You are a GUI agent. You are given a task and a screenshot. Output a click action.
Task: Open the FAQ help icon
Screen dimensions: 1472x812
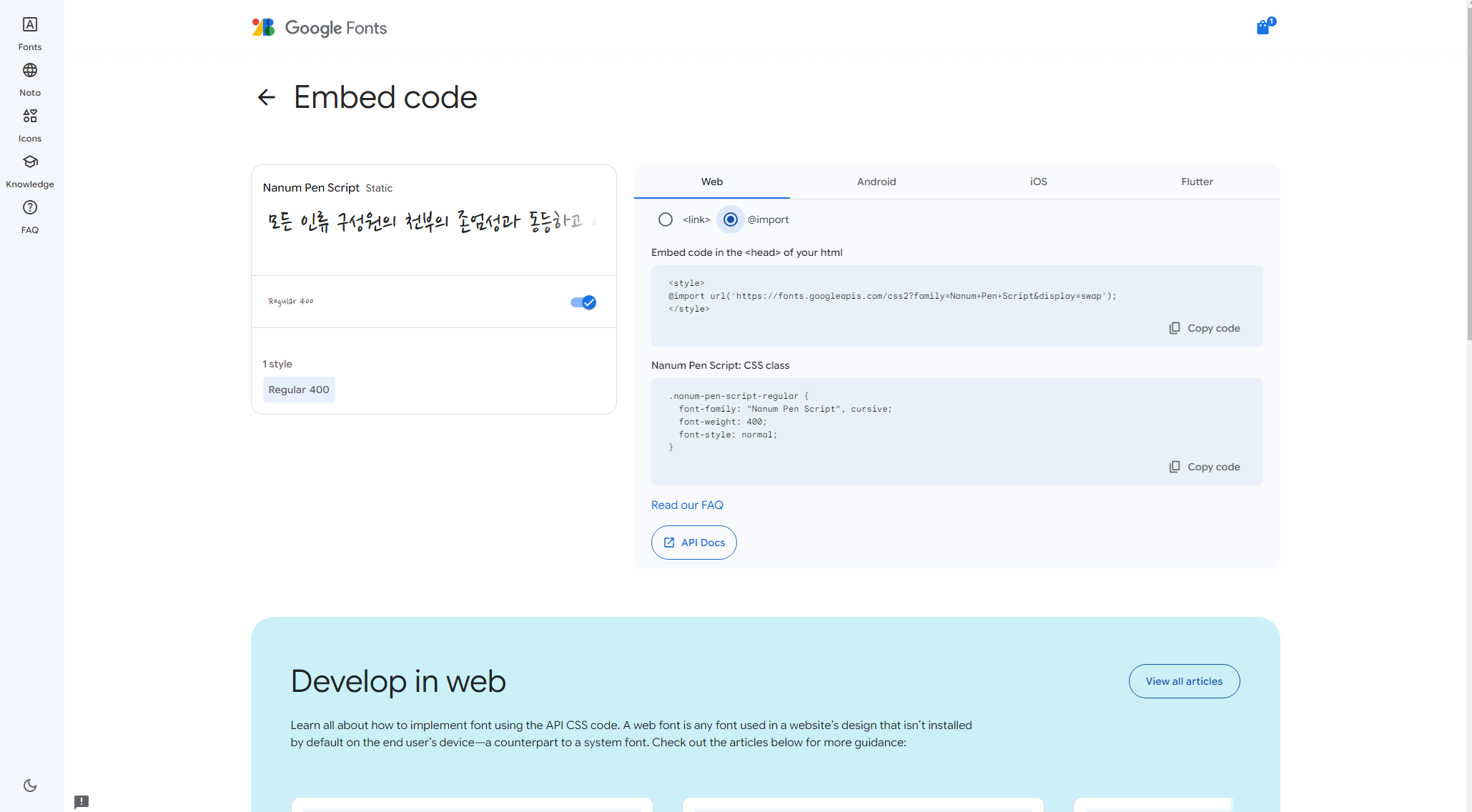click(29, 217)
